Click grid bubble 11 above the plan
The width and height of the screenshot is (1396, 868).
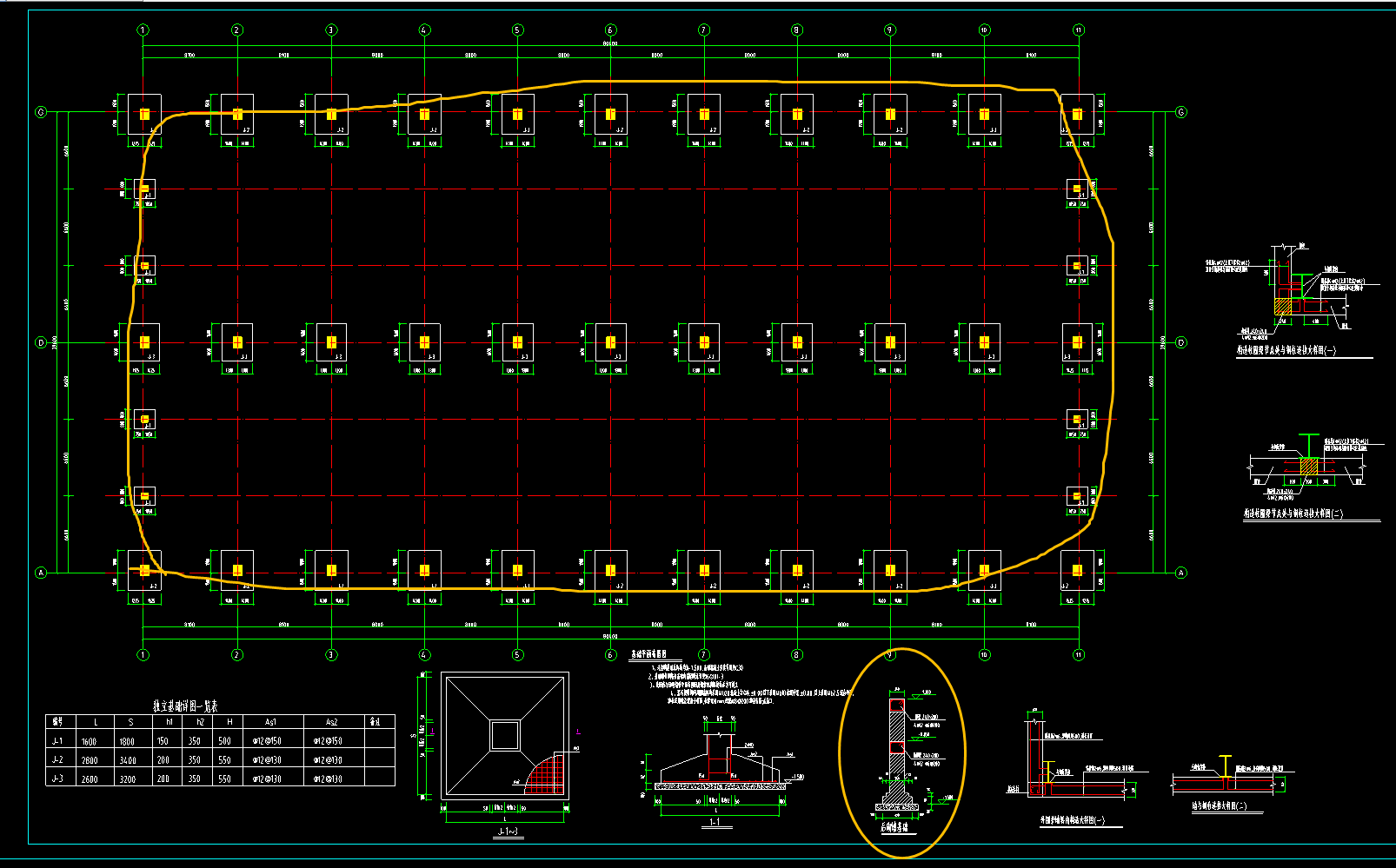tap(1079, 30)
